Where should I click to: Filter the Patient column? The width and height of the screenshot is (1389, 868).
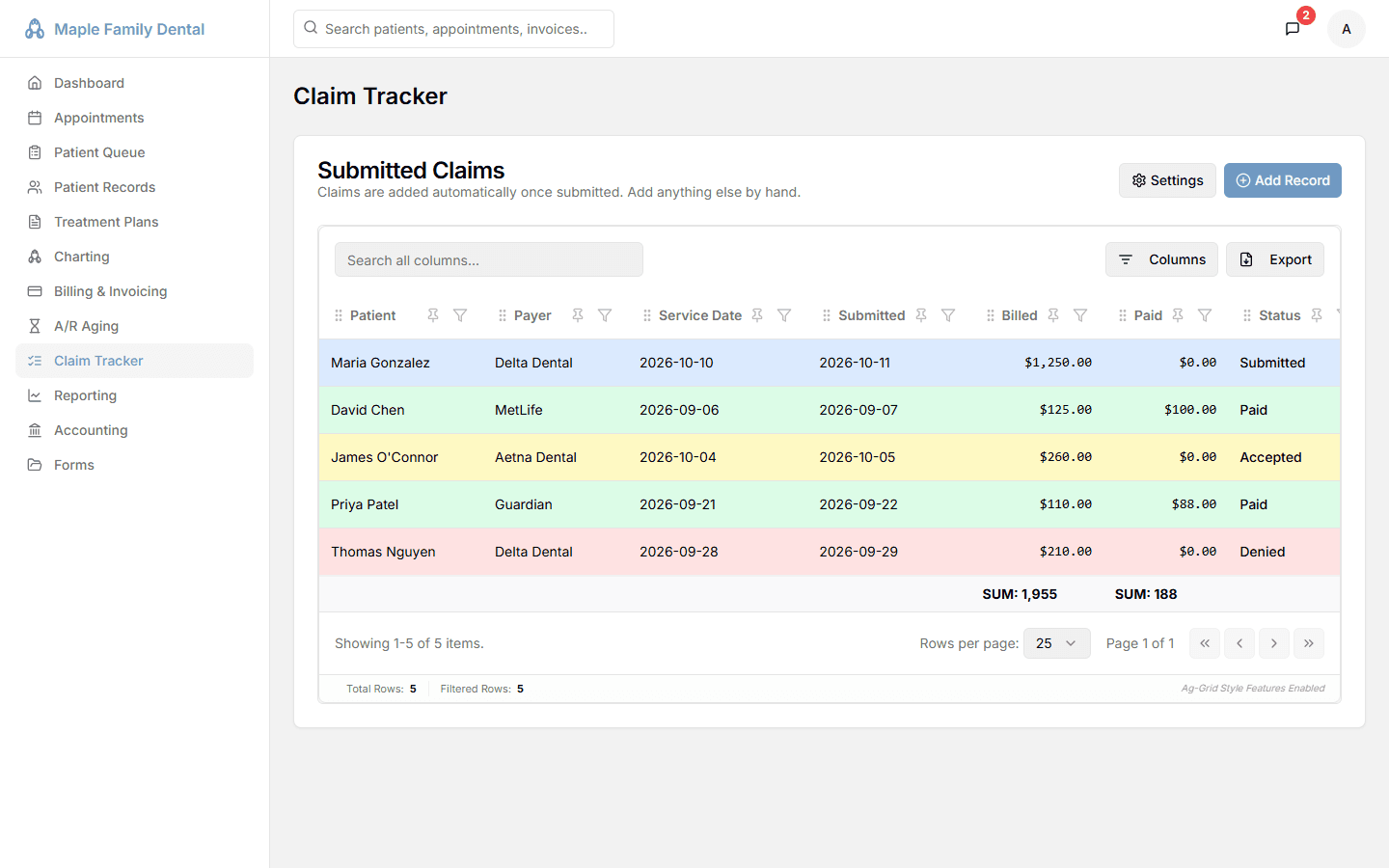point(460,315)
